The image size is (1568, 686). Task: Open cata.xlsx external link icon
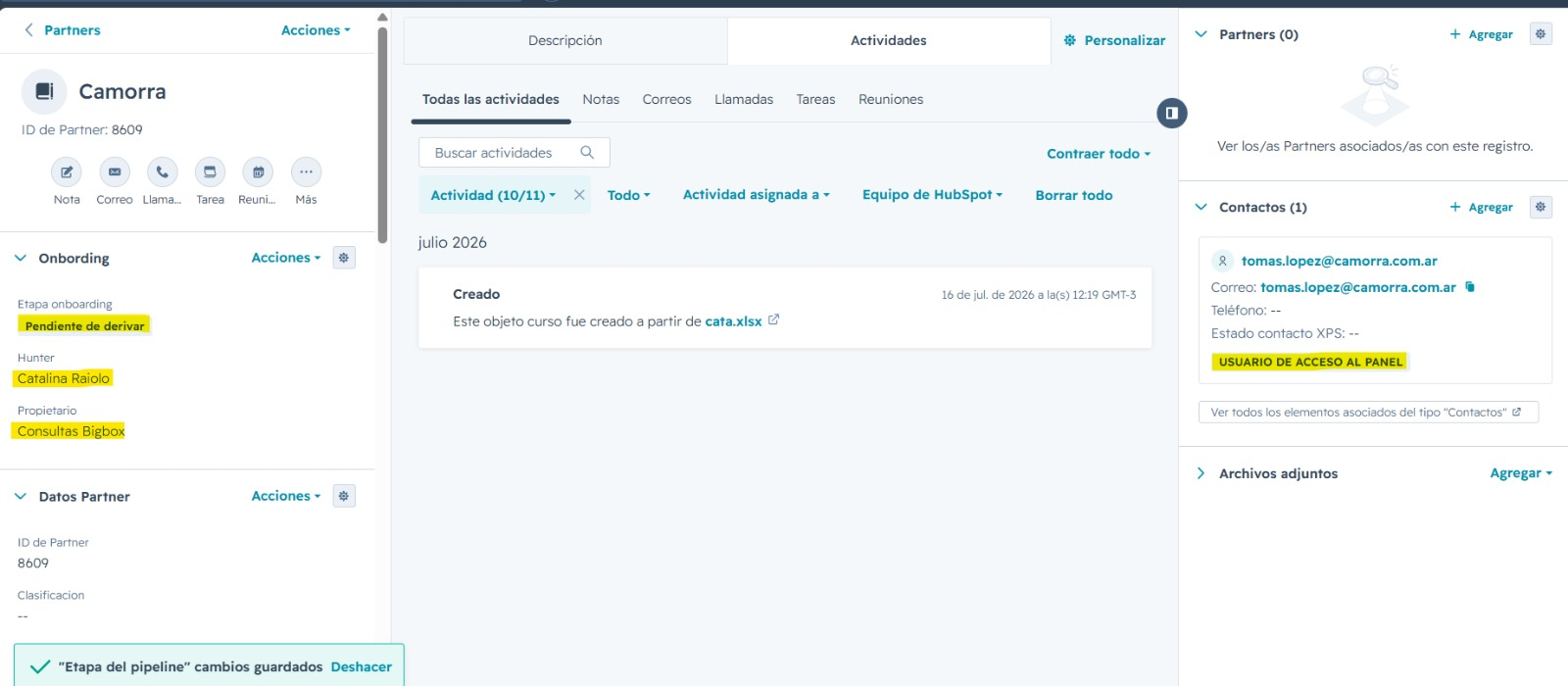tap(773, 319)
